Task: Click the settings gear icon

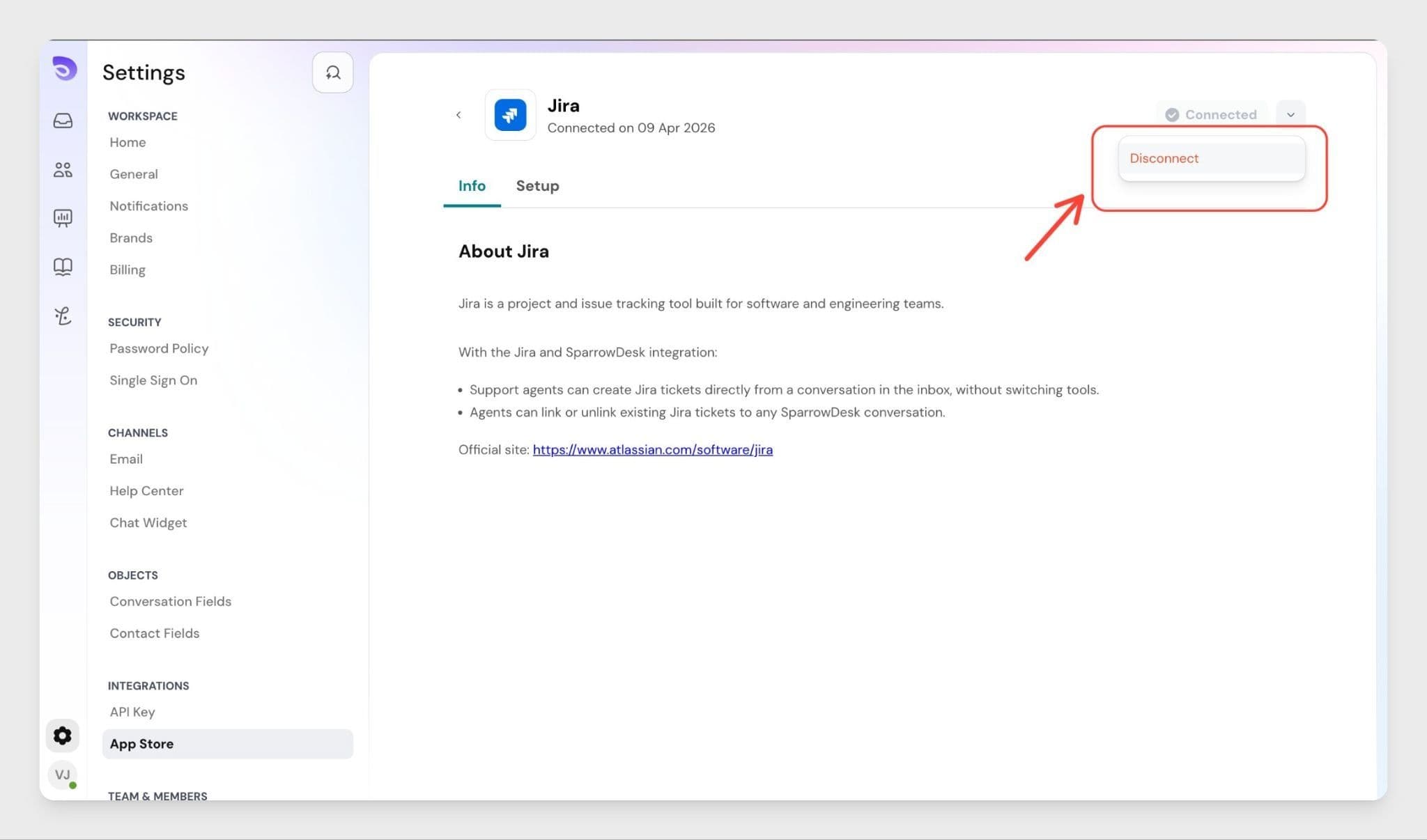Action: pyautogui.click(x=63, y=736)
